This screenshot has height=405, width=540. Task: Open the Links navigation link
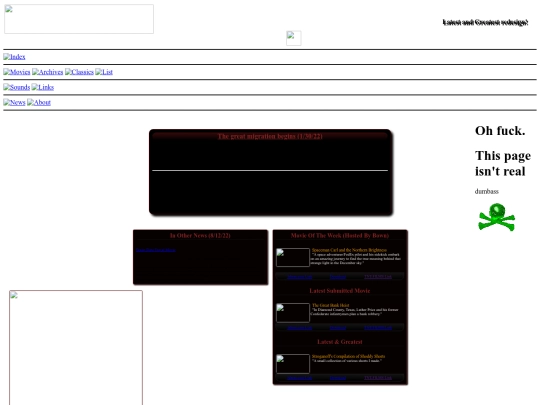(43, 87)
